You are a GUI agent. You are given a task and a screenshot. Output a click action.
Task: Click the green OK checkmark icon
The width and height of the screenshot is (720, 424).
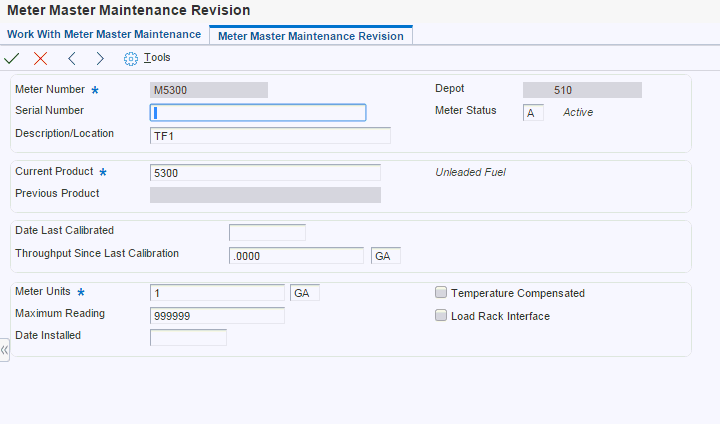[12, 59]
